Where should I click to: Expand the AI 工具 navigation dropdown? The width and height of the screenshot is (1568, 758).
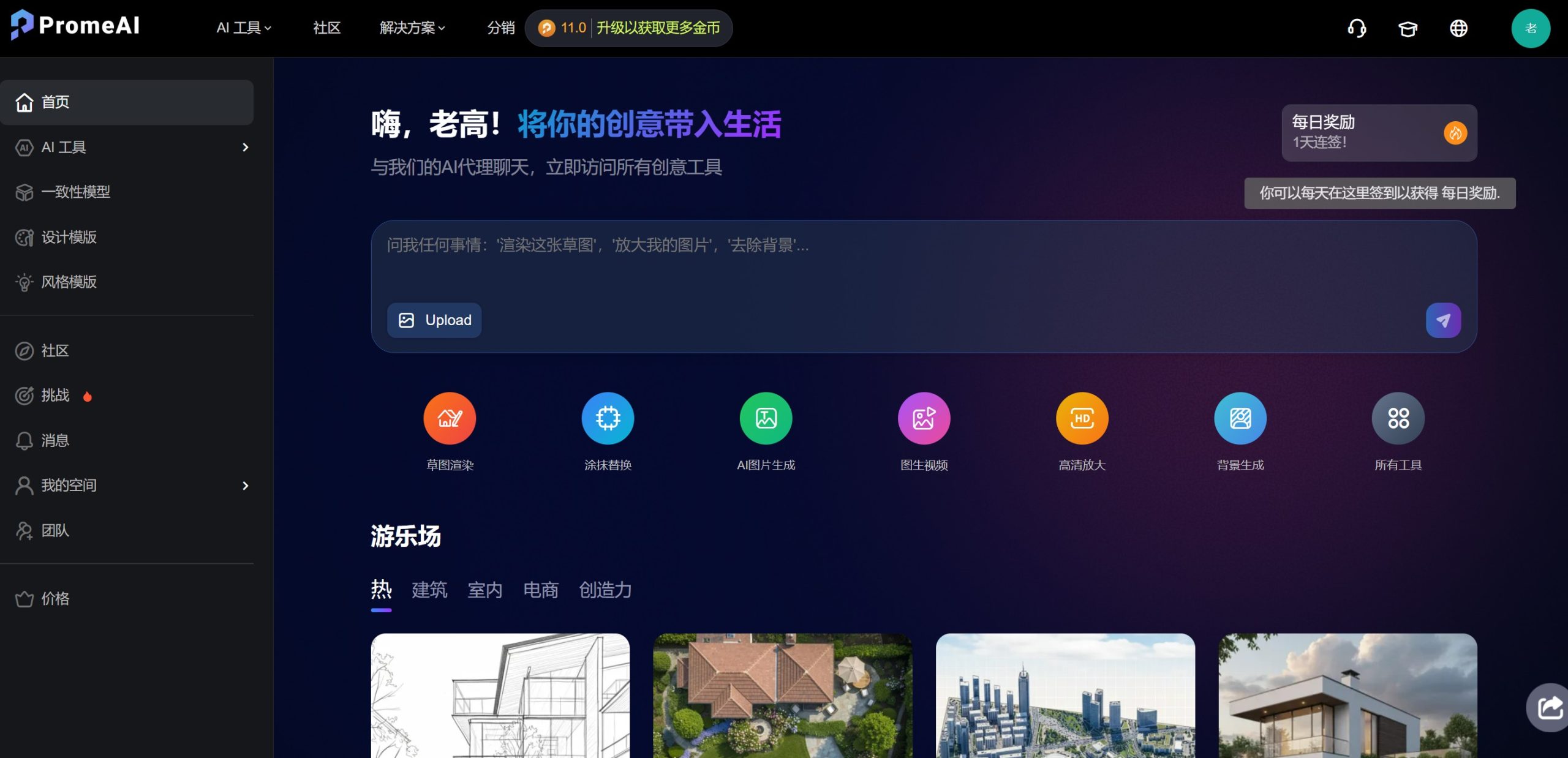pos(243,28)
